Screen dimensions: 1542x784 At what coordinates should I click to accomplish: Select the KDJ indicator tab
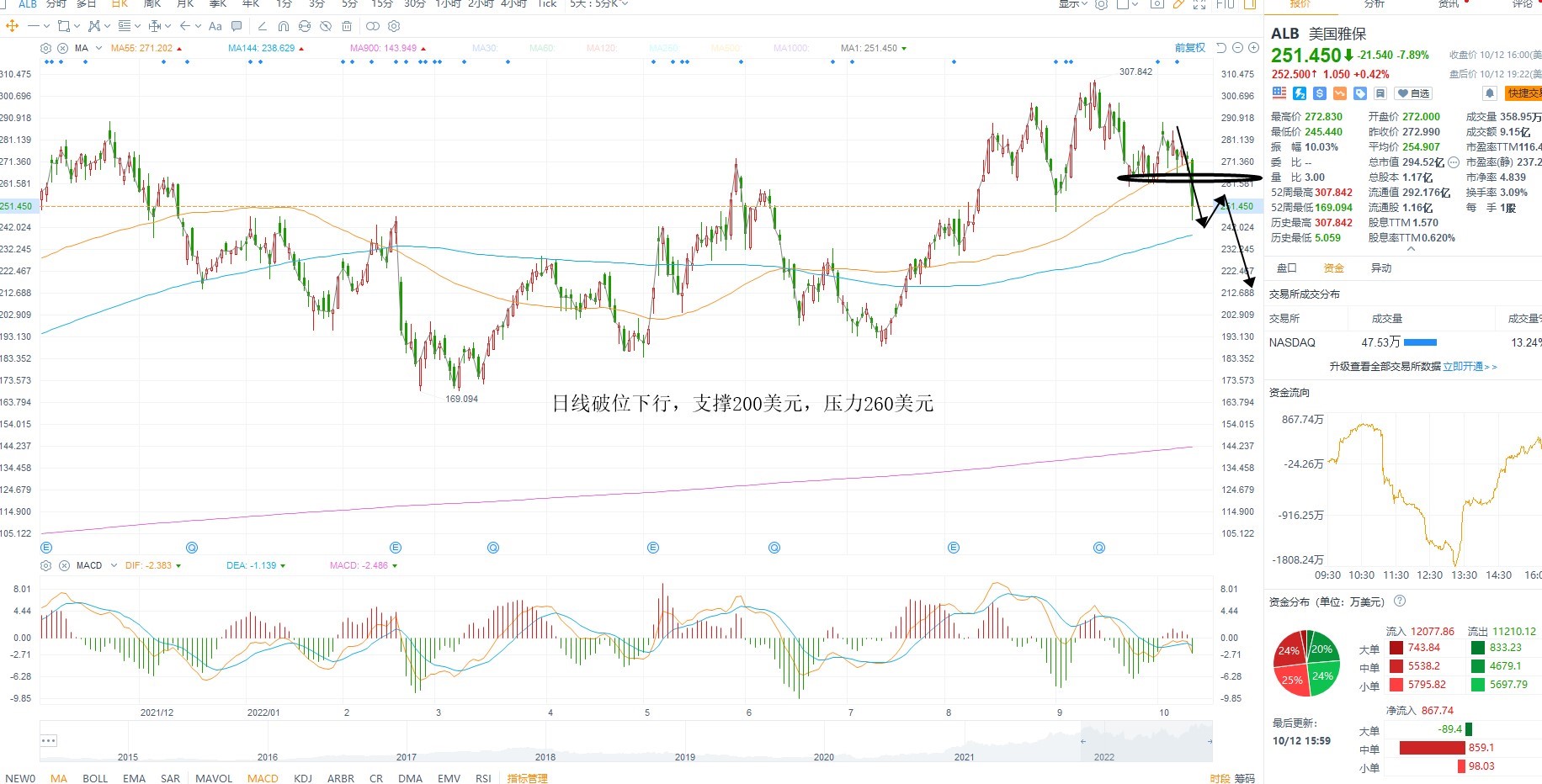[302, 778]
